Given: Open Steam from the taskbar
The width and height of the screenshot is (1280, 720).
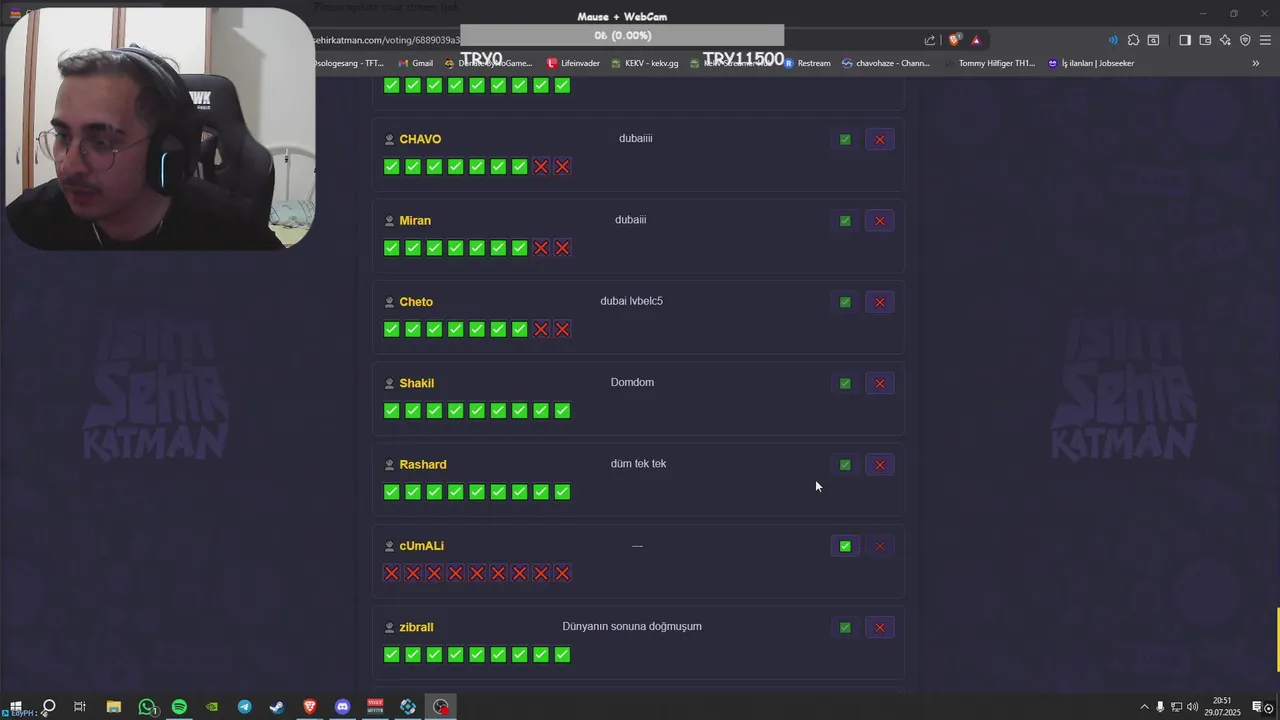Looking at the screenshot, I should pyautogui.click(x=277, y=707).
